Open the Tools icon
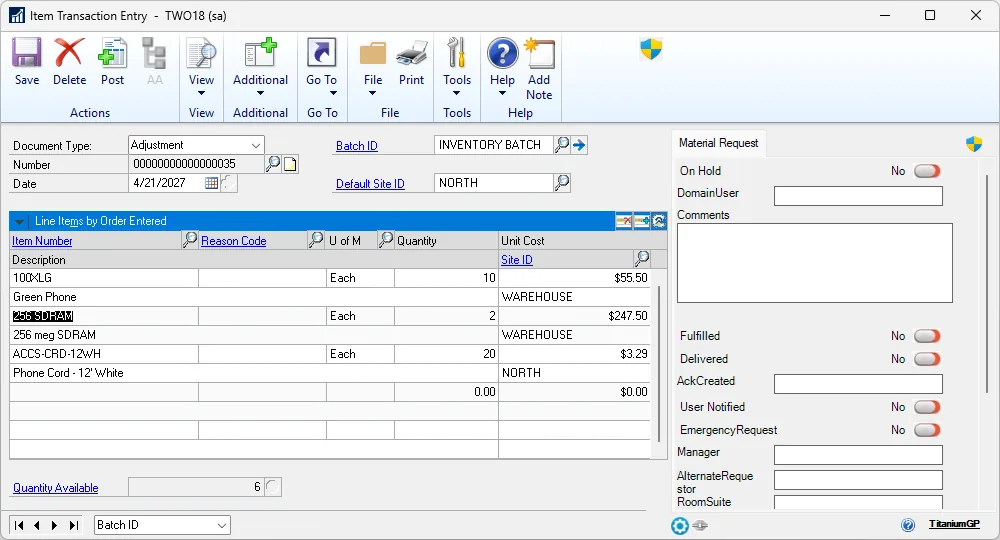Viewport: 1000px width, 540px height. (x=457, y=52)
